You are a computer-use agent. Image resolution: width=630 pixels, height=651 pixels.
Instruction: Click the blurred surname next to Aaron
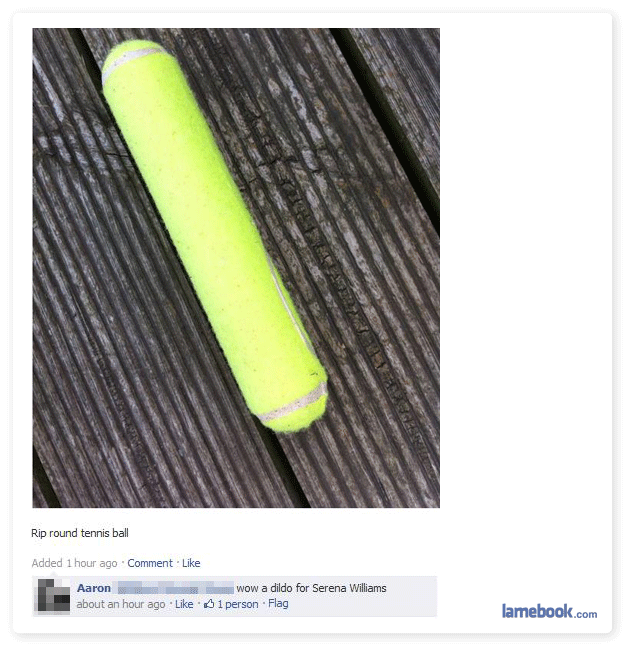tap(176, 588)
